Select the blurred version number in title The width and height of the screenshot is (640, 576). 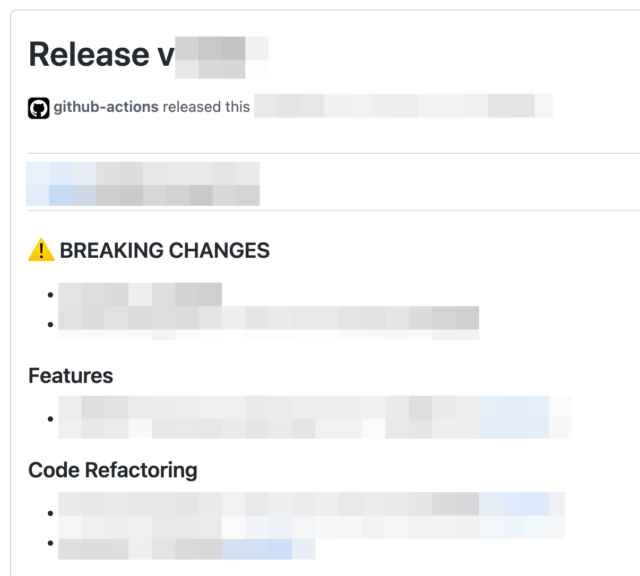tap(222, 57)
